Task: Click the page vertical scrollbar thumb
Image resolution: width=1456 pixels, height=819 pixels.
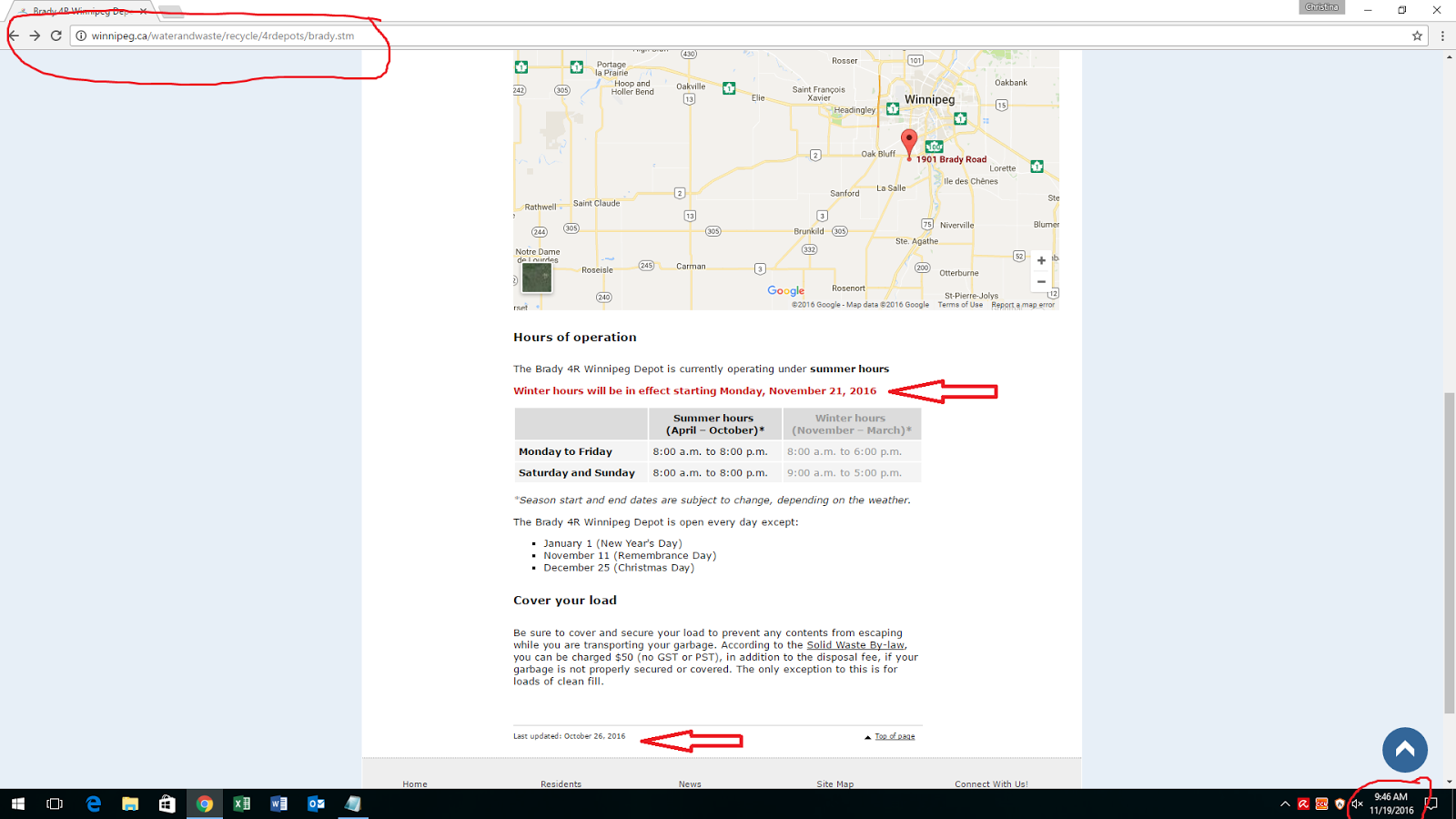Action: point(1450,553)
